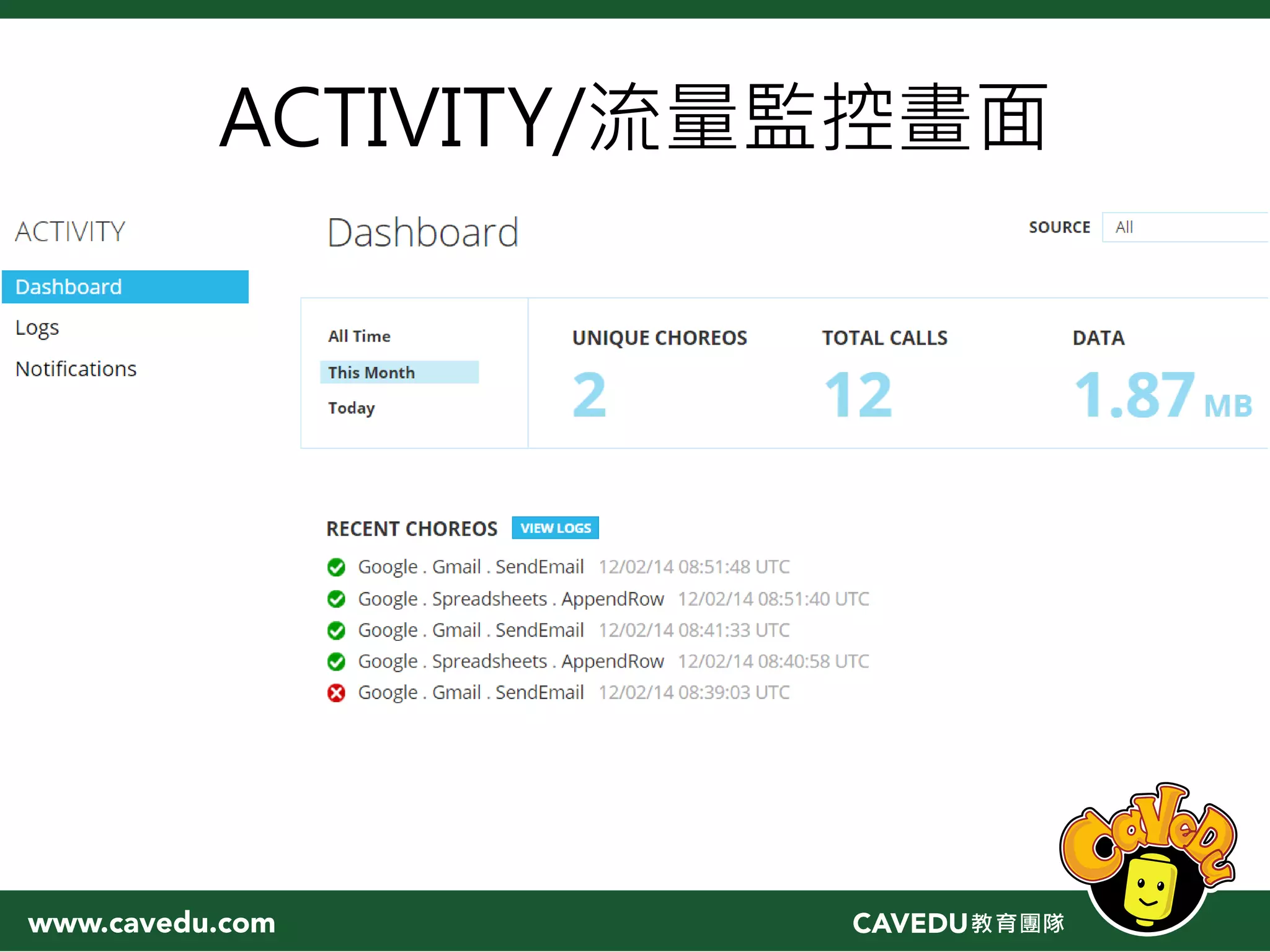Click the Total Calls value 12
1270x952 pixels.
tap(858, 395)
